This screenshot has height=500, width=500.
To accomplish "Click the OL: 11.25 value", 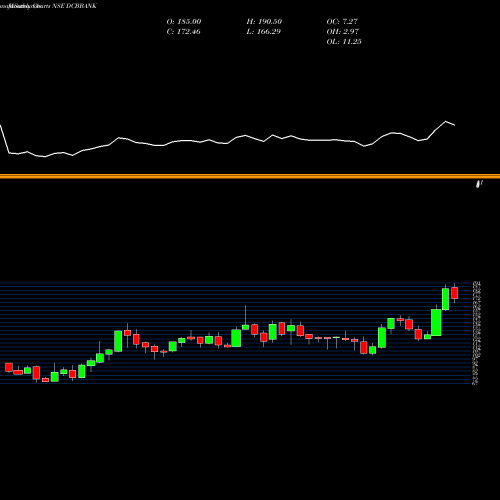I will (x=344, y=42).
